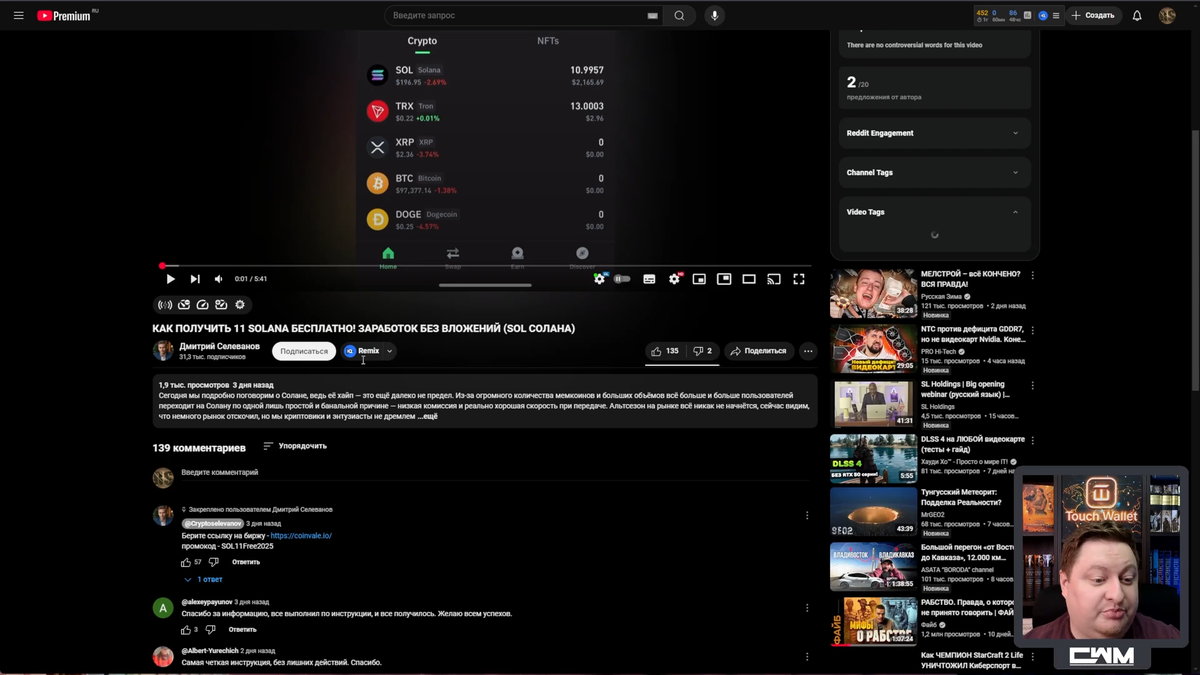Like the alexeypayunov comment
The width and height of the screenshot is (1200, 675).
[186, 630]
